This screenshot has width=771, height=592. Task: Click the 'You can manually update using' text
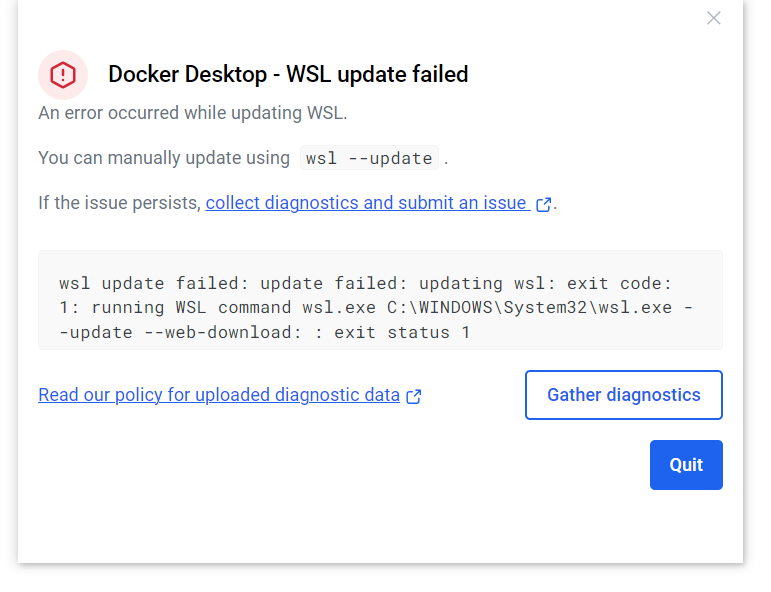coord(164,158)
